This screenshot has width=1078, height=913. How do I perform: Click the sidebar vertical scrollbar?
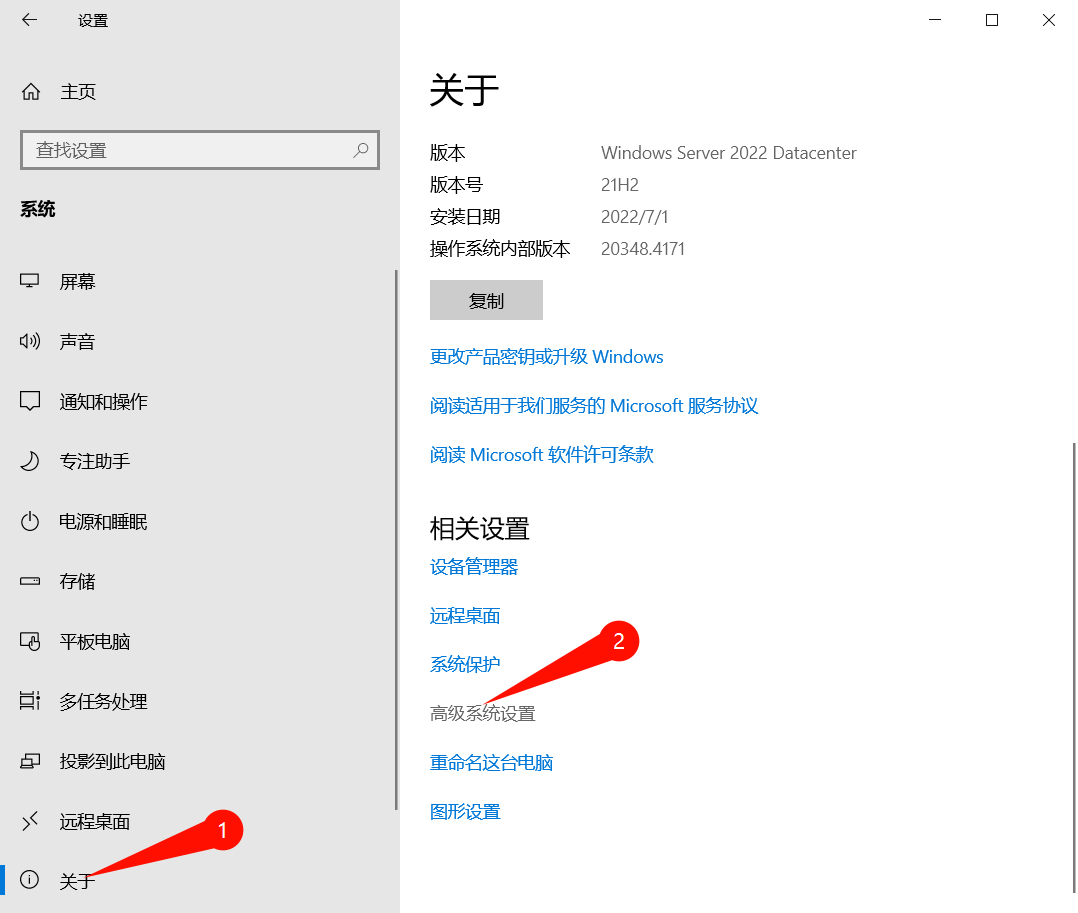coord(396,540)
